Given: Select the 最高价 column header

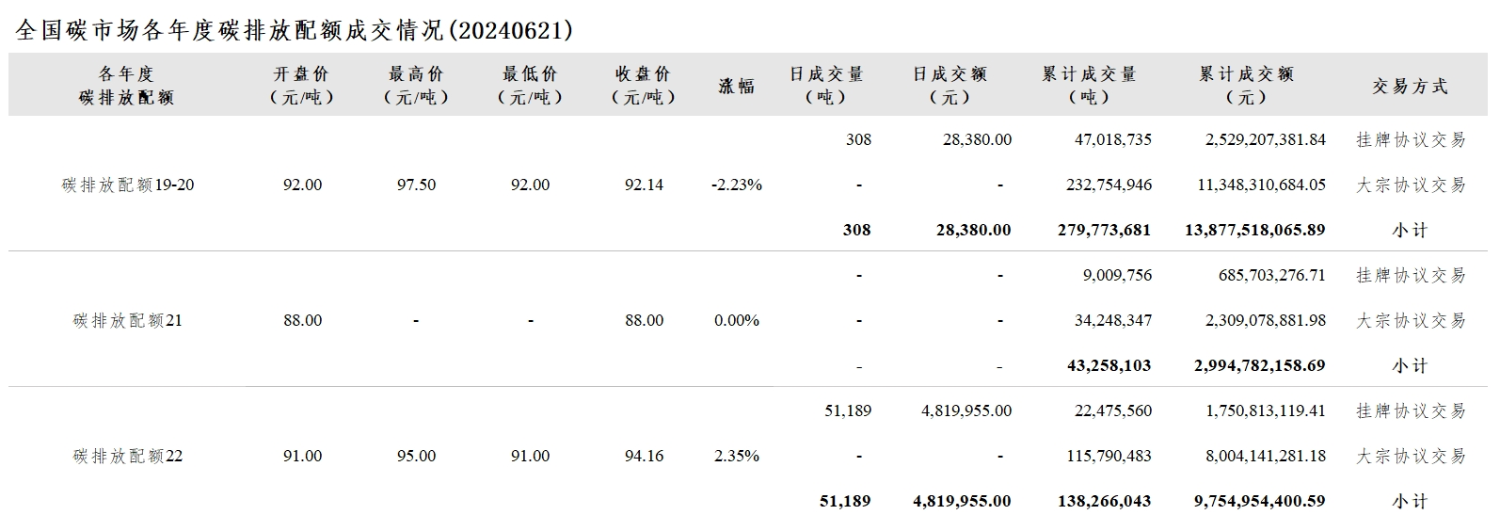Looking at the screenshot, I should tap(416, 86).
